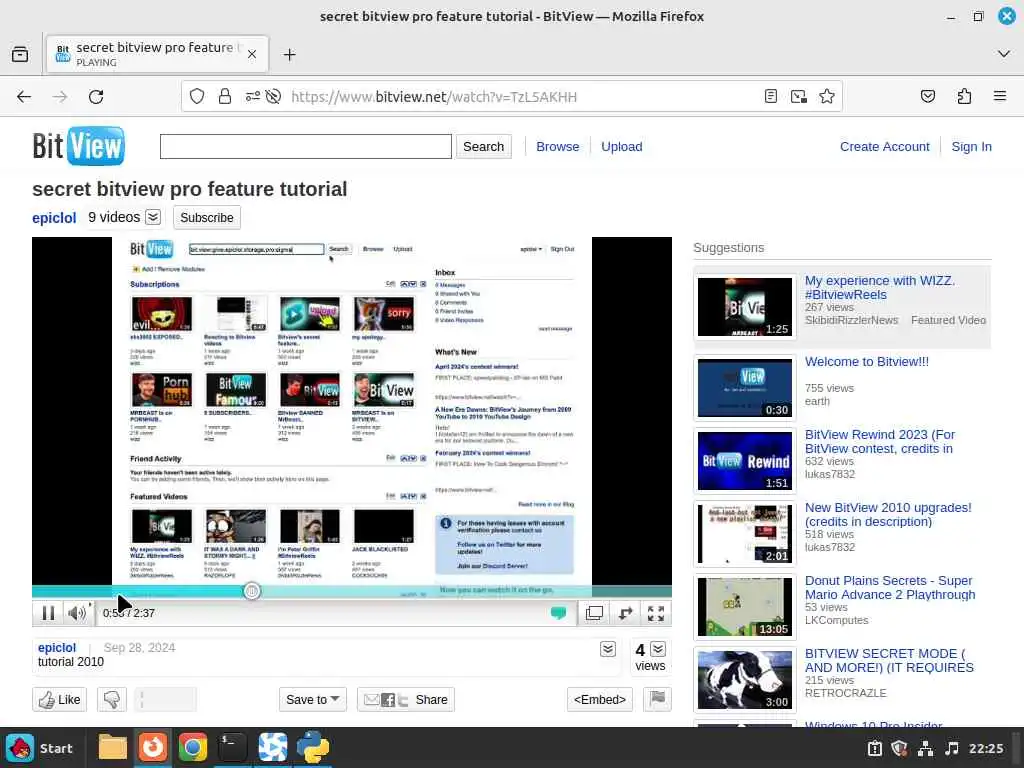Click the video progress slider handle
Screen dimensions: 1024x768
click(251, 591)
